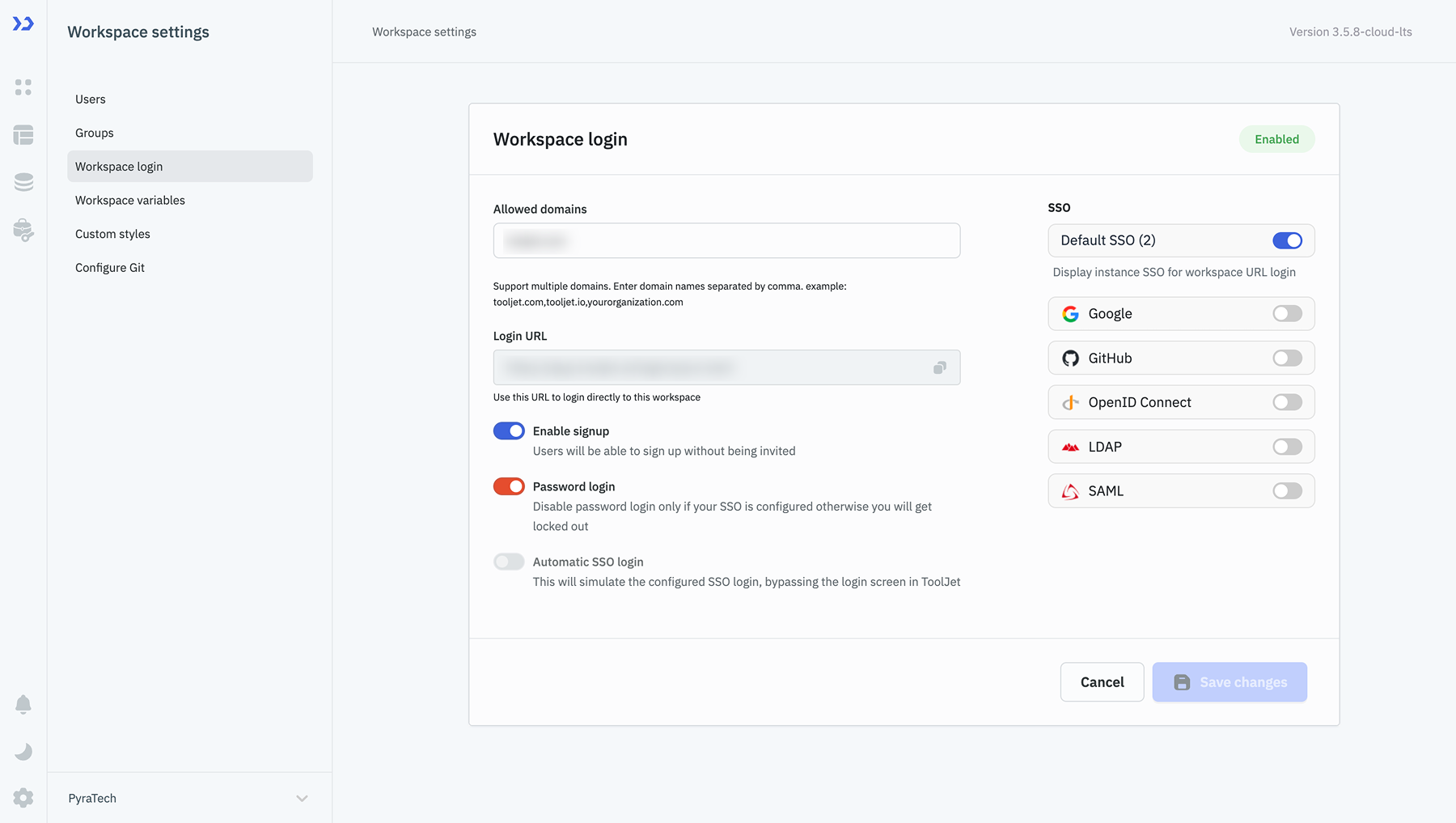
Task: Switch to the Groups settings section
Action: point(94,133)
